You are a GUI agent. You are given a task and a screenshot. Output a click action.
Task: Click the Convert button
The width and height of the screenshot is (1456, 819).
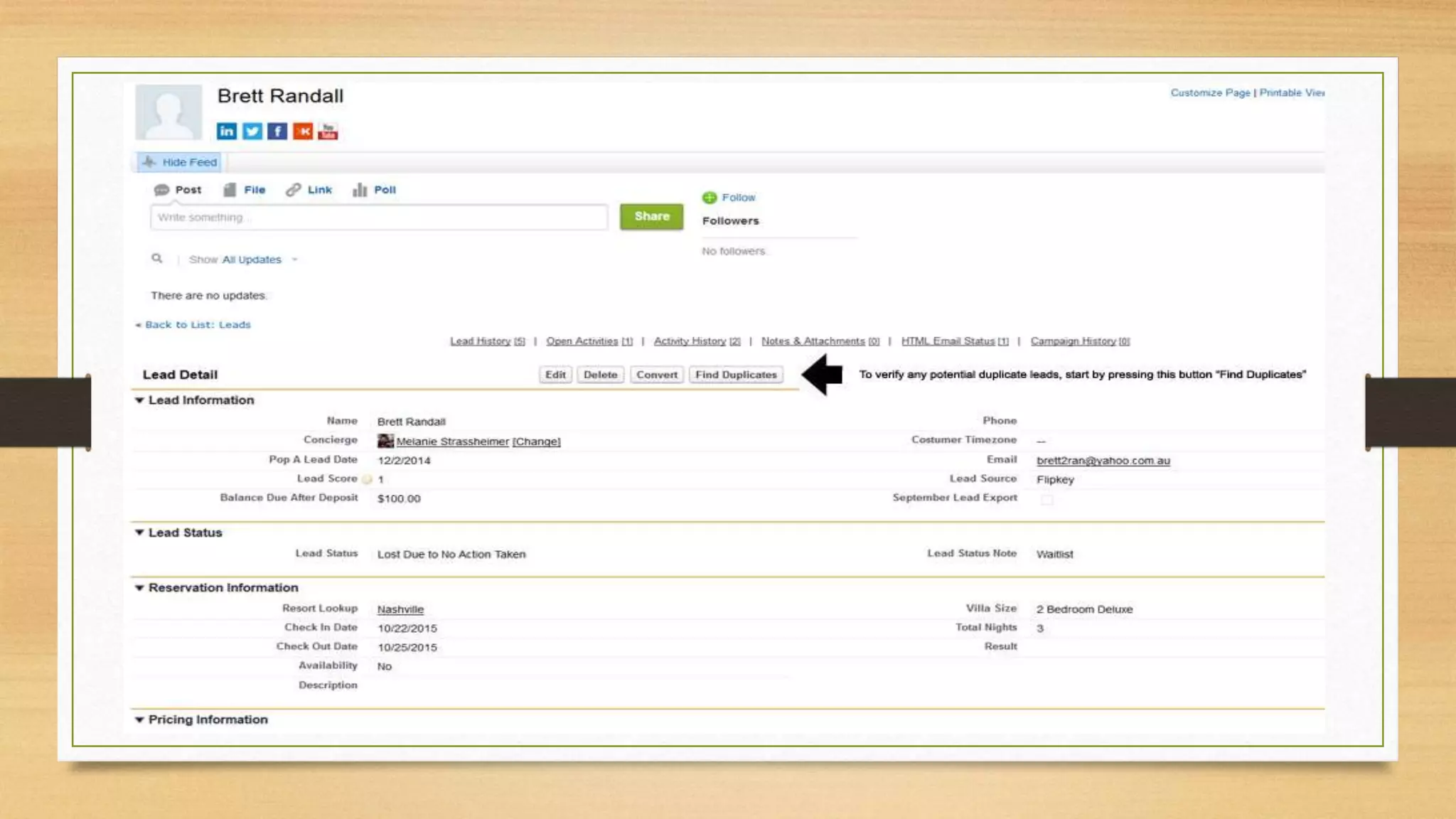tap(656, 375)
